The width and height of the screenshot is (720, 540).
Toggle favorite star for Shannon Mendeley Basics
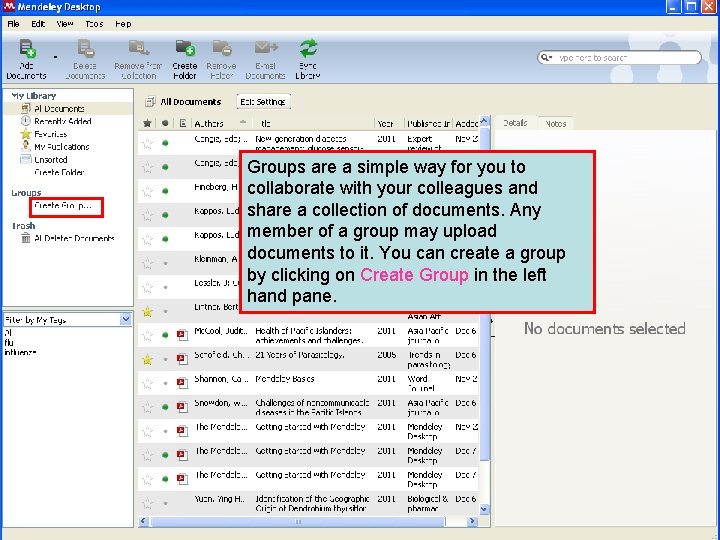147,383
